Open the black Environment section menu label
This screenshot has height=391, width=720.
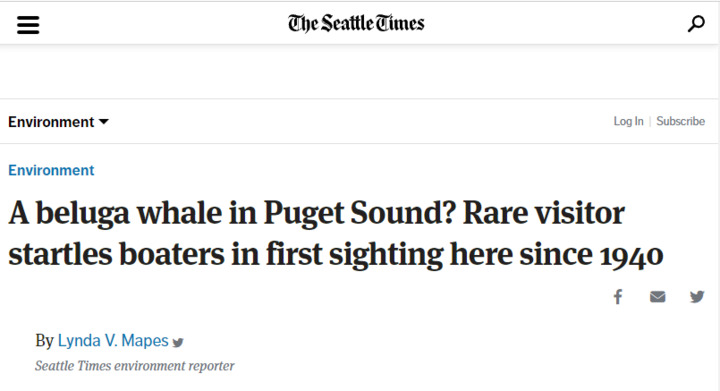[x=51, y=122]
